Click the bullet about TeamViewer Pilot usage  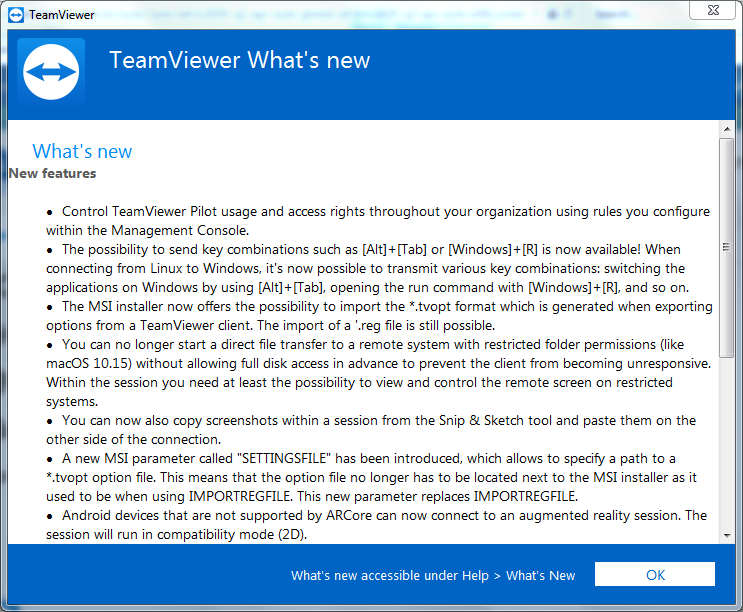point(378,221)
